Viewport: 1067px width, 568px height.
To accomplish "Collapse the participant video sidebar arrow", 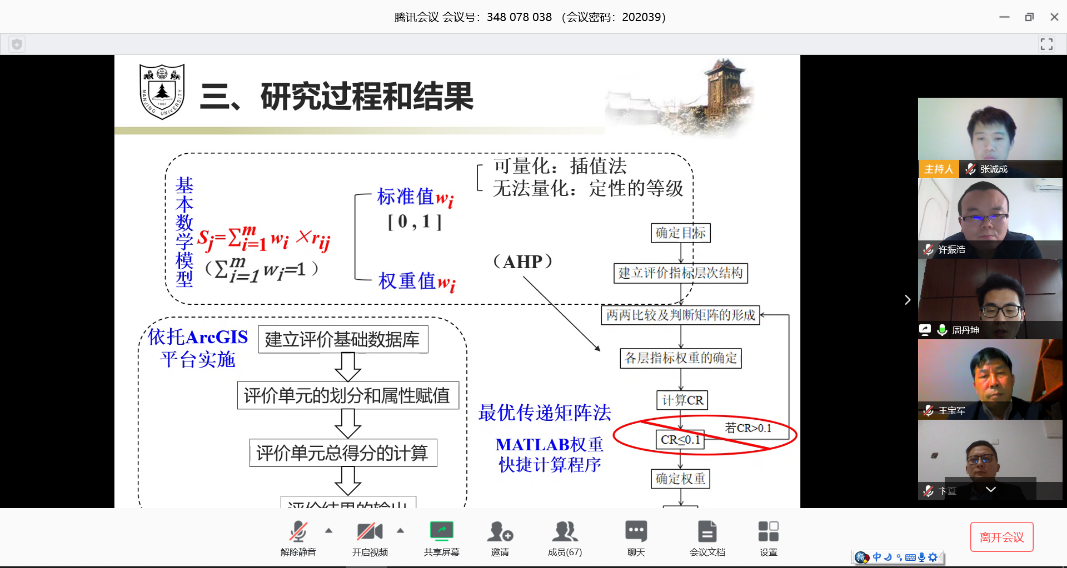I will click(907, 299).
